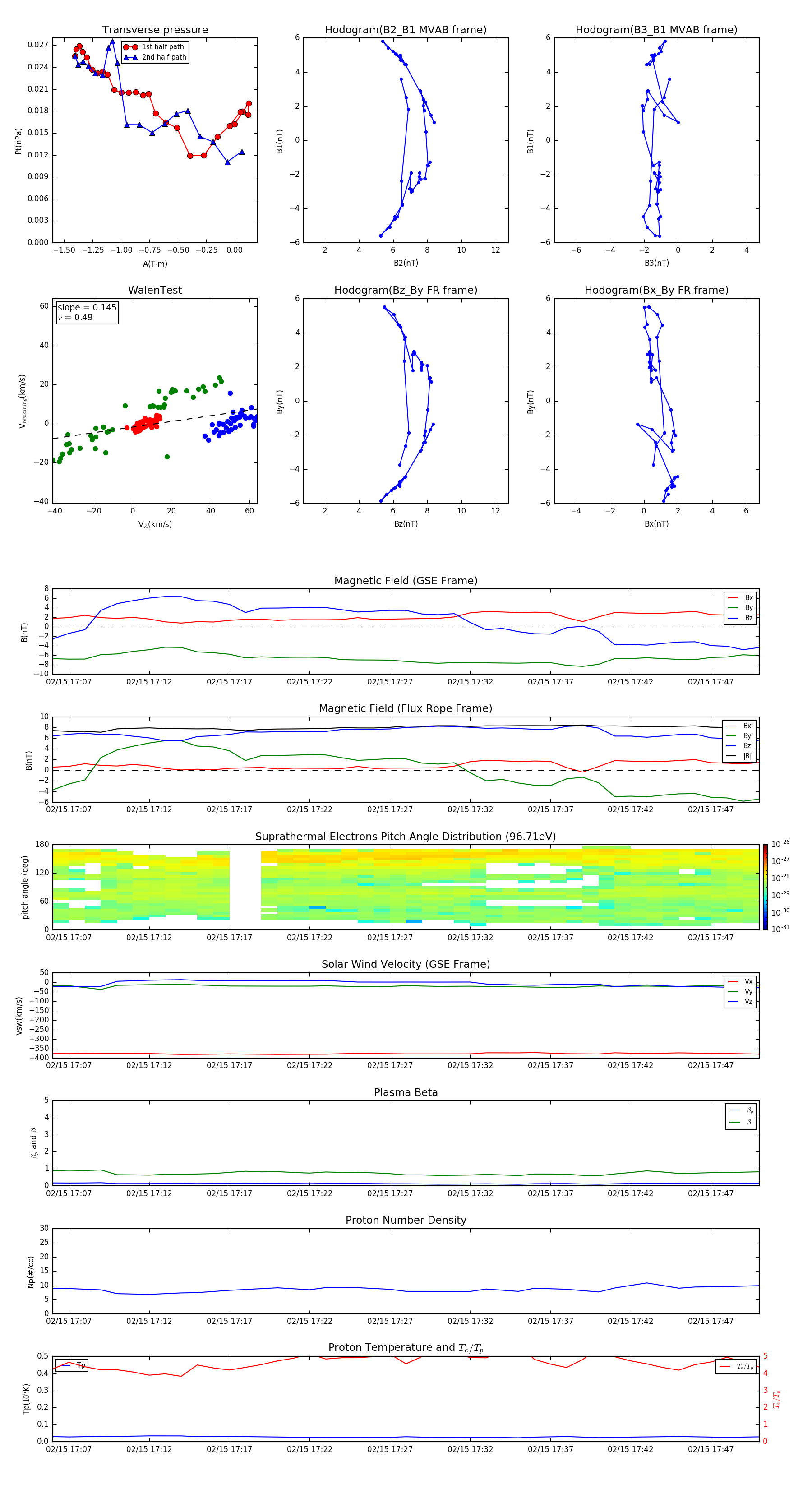Select the "r = 0.49" annotation
The image size is (812, 1489).
pos(75,317)
